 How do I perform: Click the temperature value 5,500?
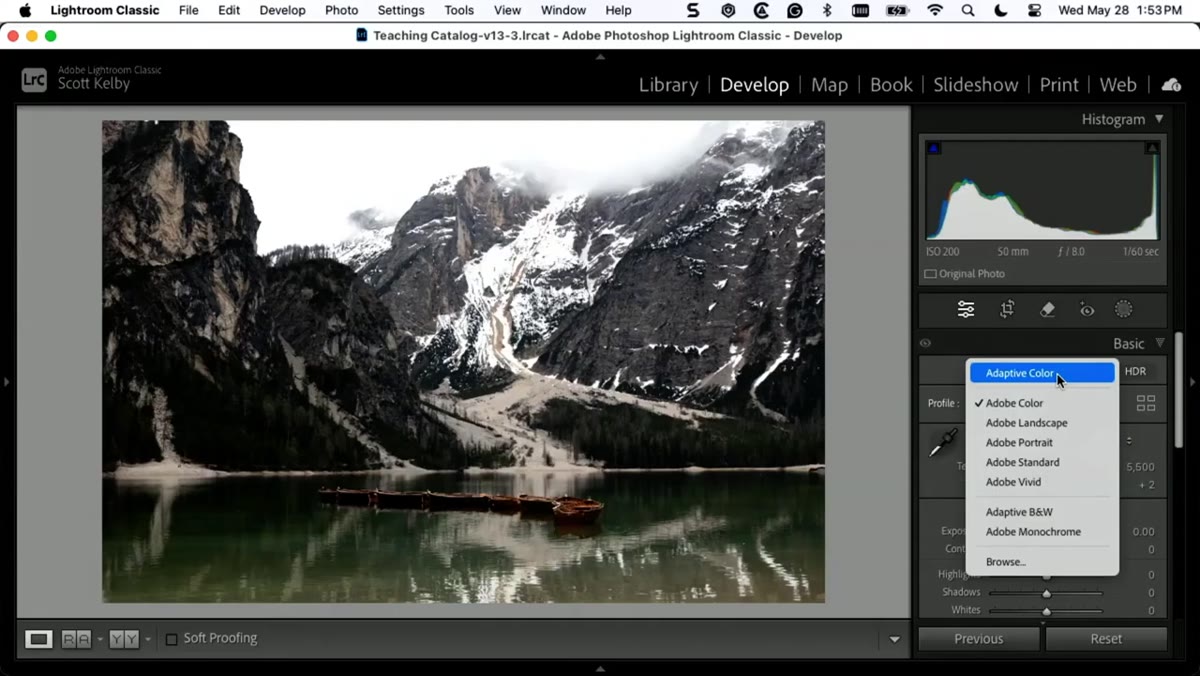tap(1140, 467)
